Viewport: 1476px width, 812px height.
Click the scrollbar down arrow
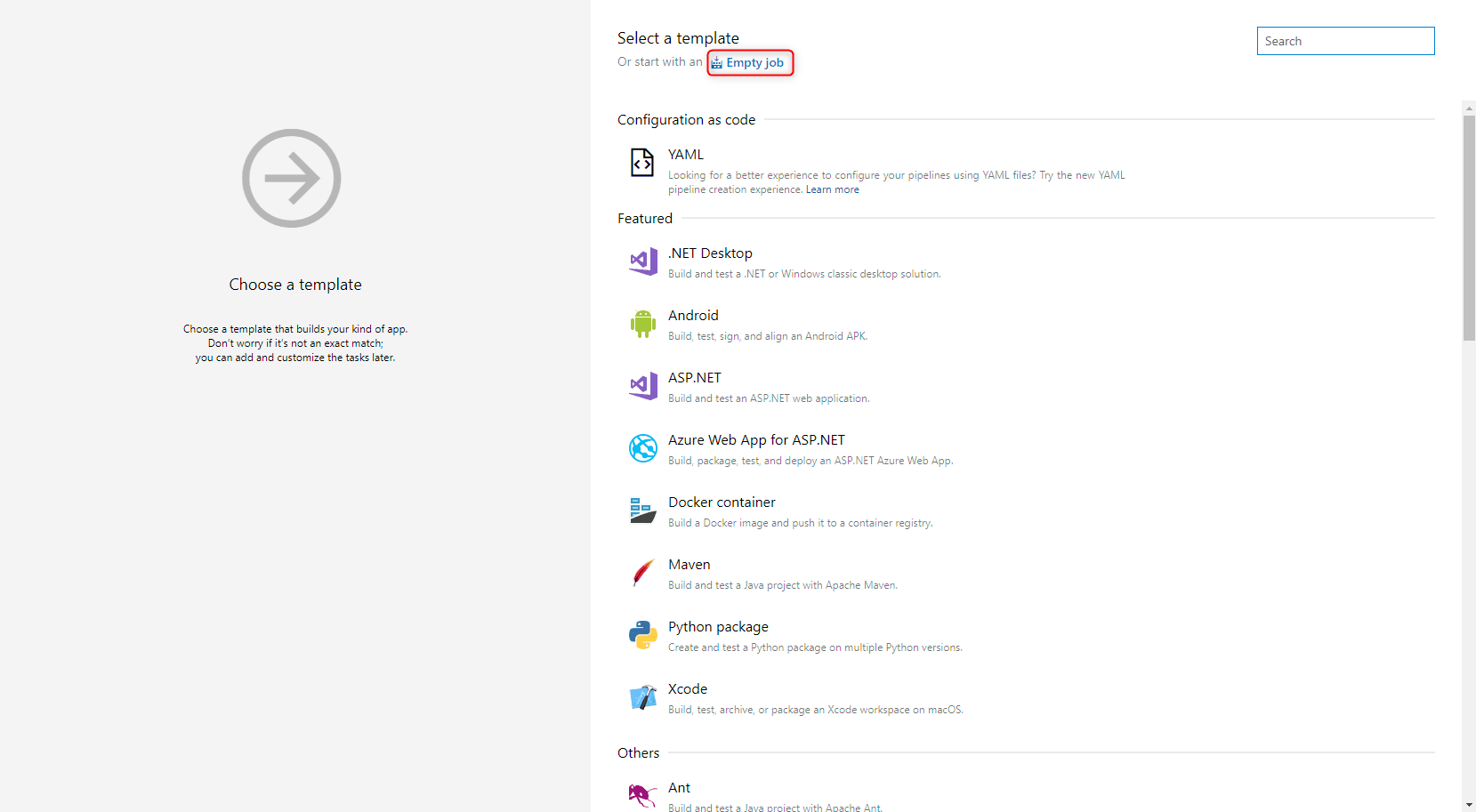click(1469, 805)
